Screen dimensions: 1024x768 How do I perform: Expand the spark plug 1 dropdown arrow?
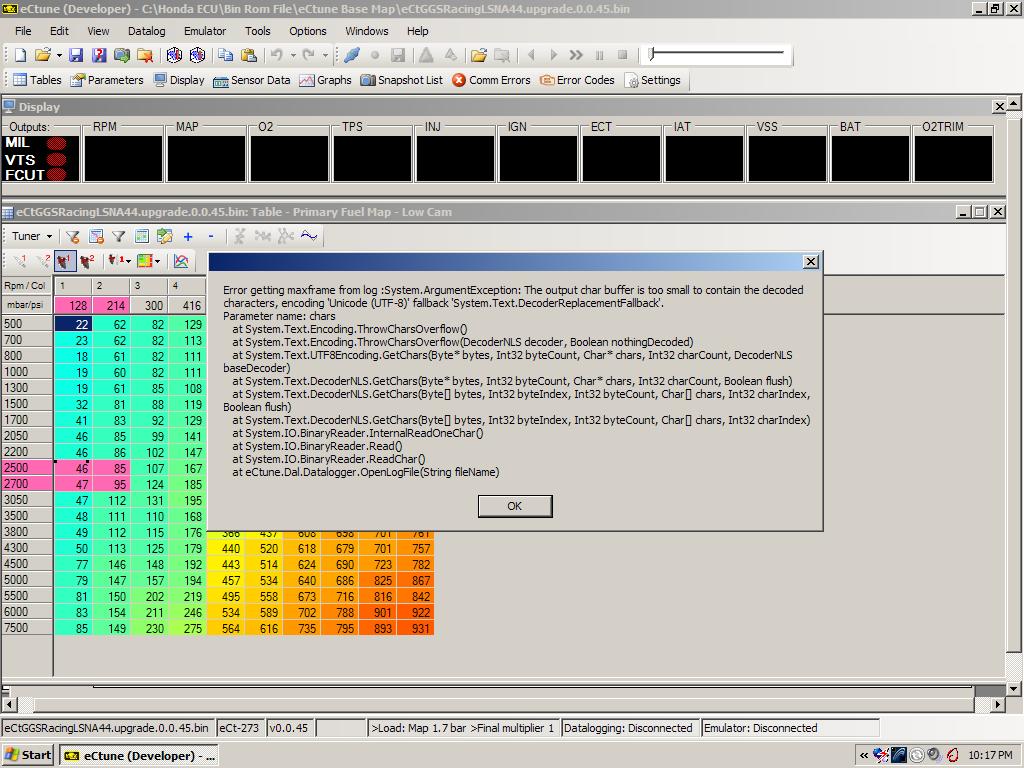click(128, 261)
